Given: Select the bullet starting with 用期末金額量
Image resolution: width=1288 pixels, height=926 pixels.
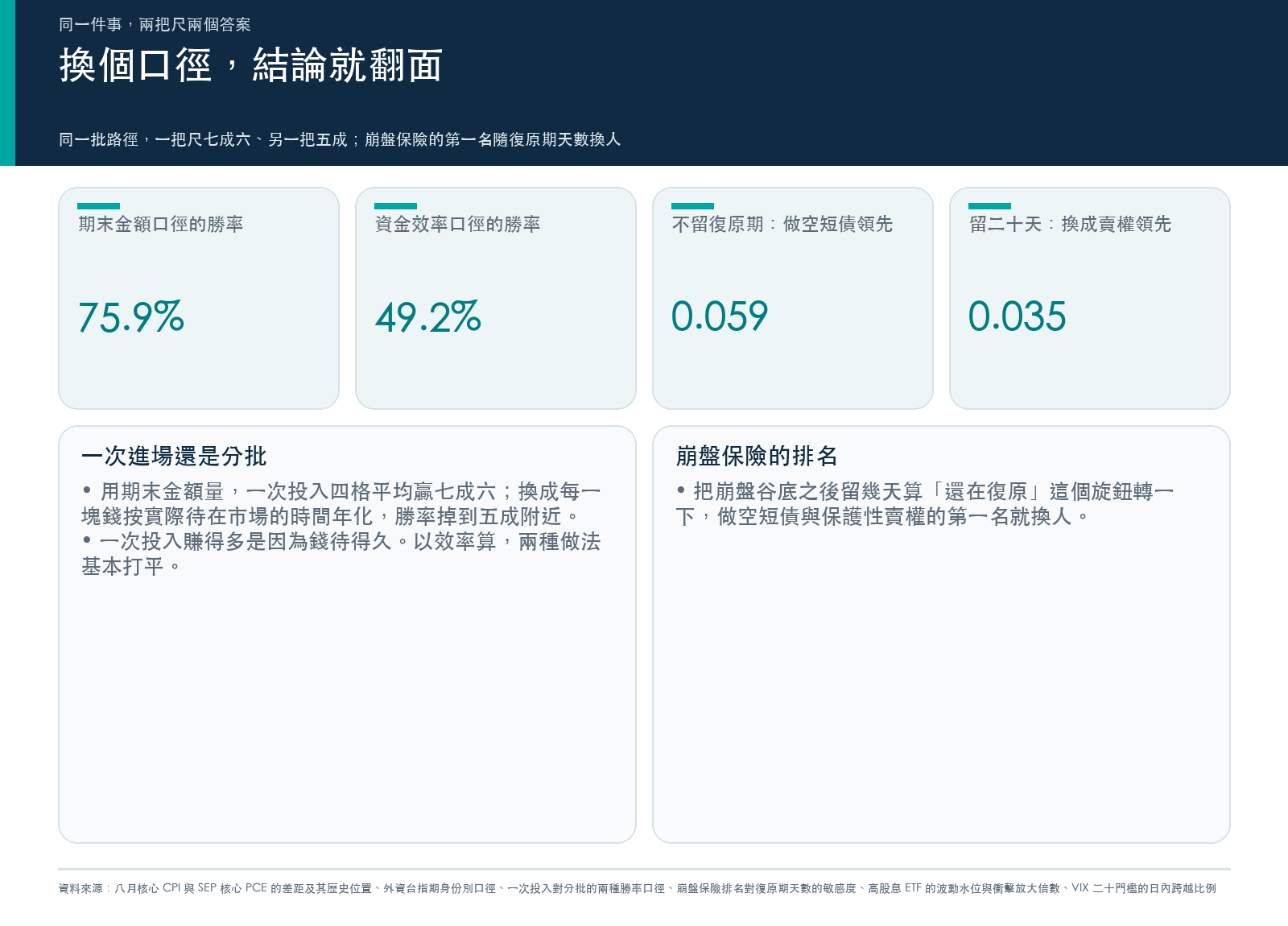Looking at the screenshot, I should click(341, 503).
